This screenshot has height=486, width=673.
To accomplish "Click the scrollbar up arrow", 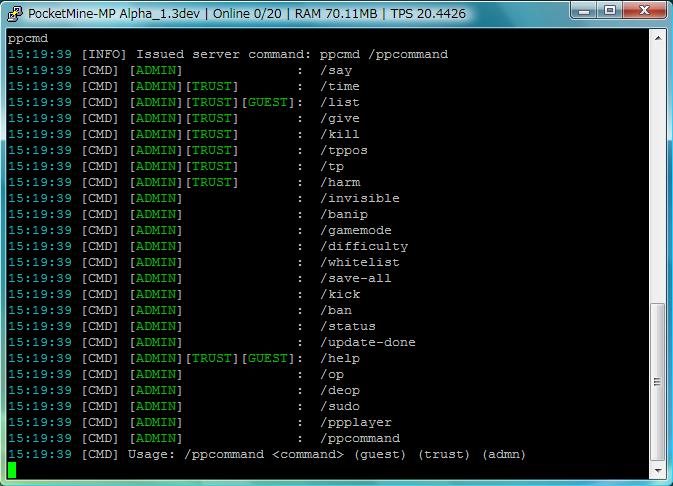I will pyautogui.click(x=658, y=37).
